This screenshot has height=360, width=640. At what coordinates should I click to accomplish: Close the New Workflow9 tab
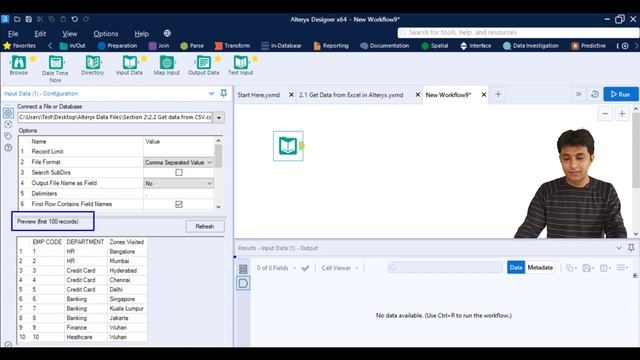click(x=484, y=95)
